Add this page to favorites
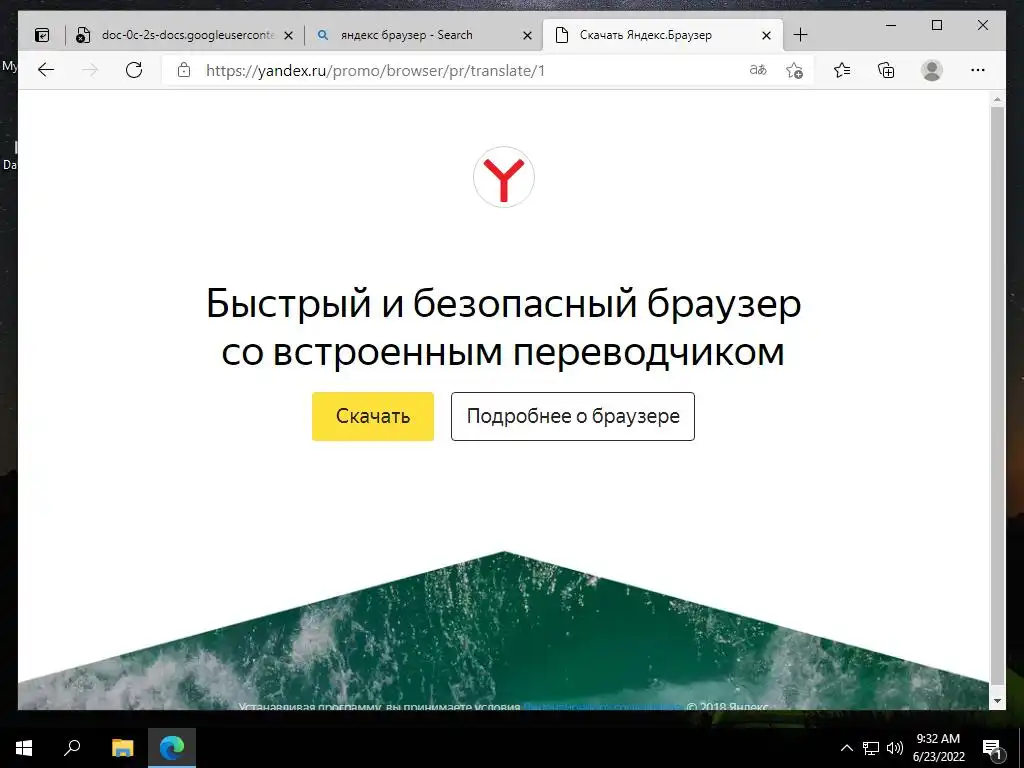The height and width of the screenshot is (768, 1024). tap(794, 70)
